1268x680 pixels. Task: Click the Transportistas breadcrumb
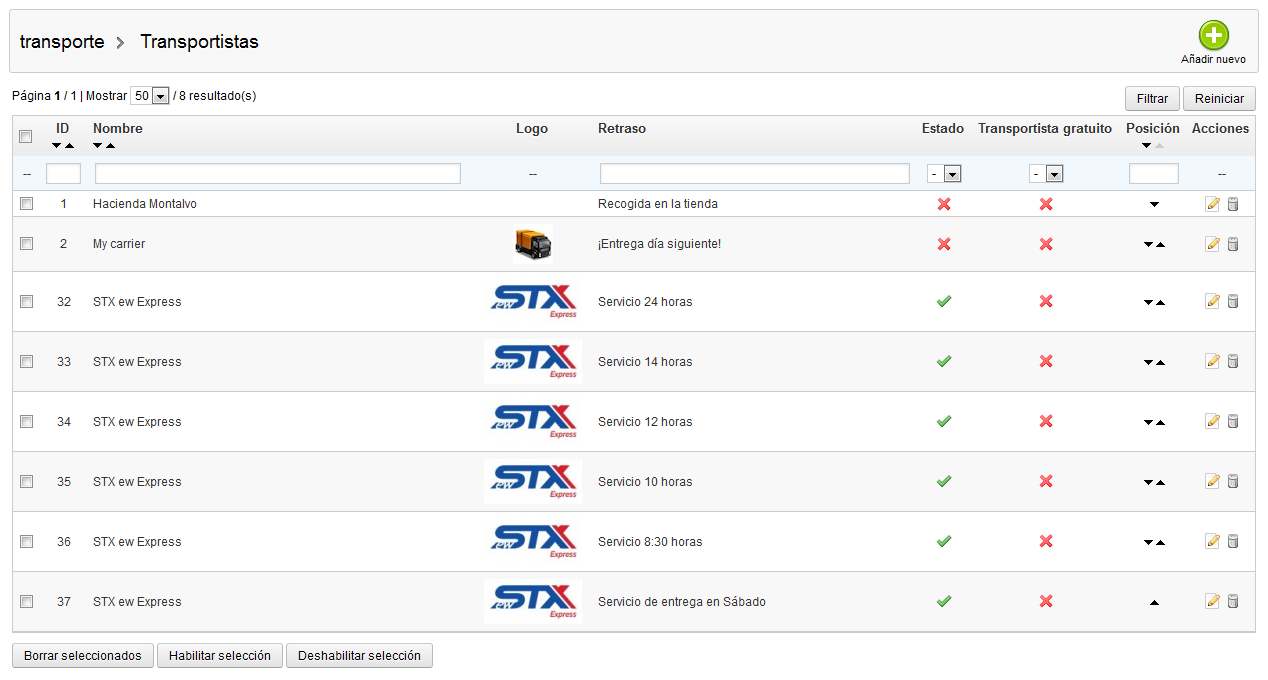coord(199,42)
